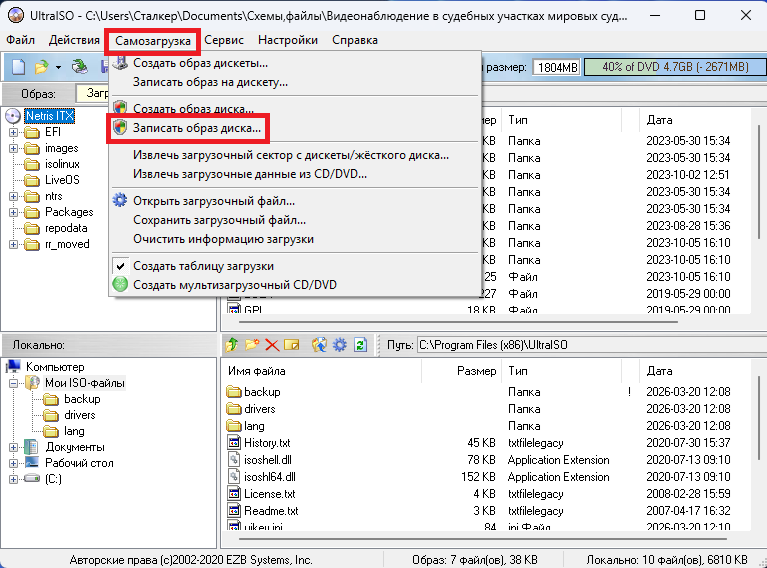Expand the Packages folder node
The width and height of the screenshot is (767, 568).
13,212
